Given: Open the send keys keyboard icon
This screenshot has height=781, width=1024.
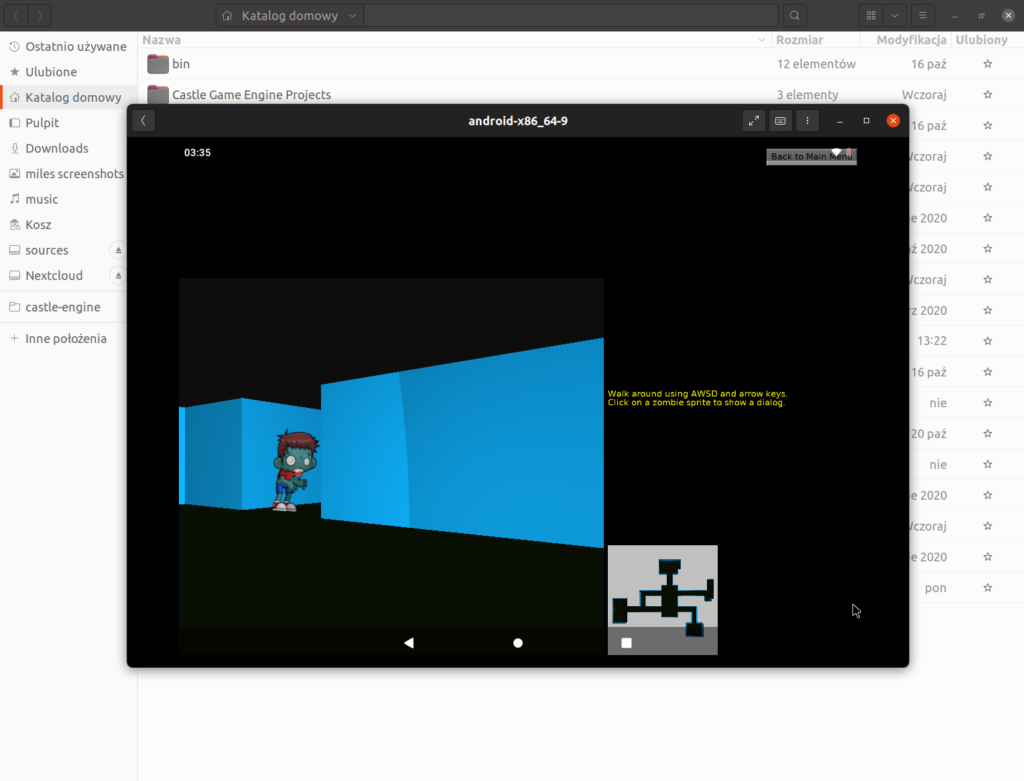Looking at the screenshot, I should (x=780, y=121).
